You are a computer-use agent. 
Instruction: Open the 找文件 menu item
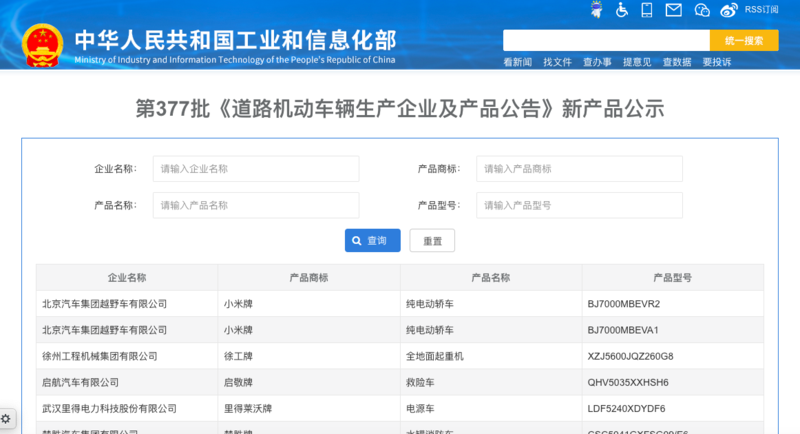click(x=557, y=62)
